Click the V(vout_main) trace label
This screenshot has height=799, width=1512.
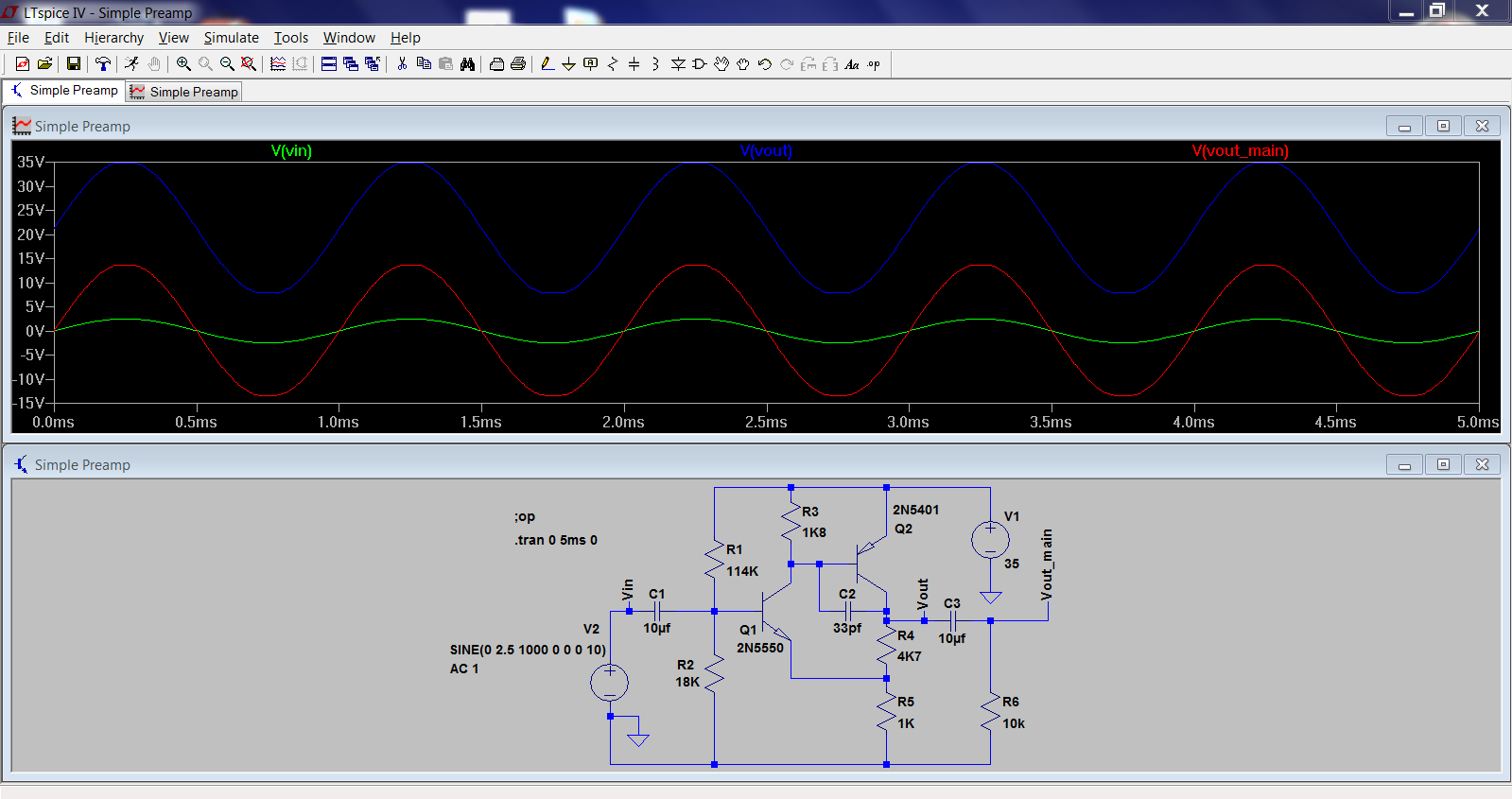pyautogui.click(x=1240, y=151)
